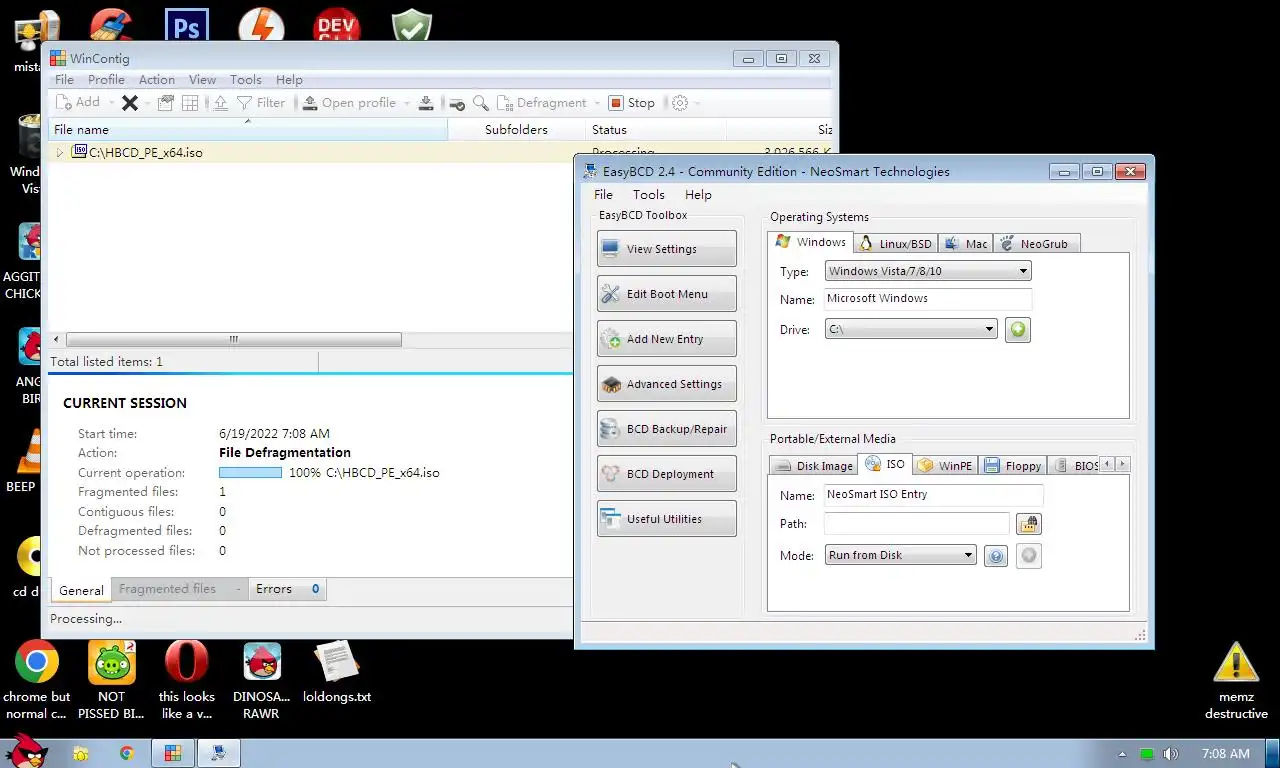Open the dropdown arrow next to Open profile
Image resolution: width=1280 pixels, height=768 pixels.
(x=406, y=103)
